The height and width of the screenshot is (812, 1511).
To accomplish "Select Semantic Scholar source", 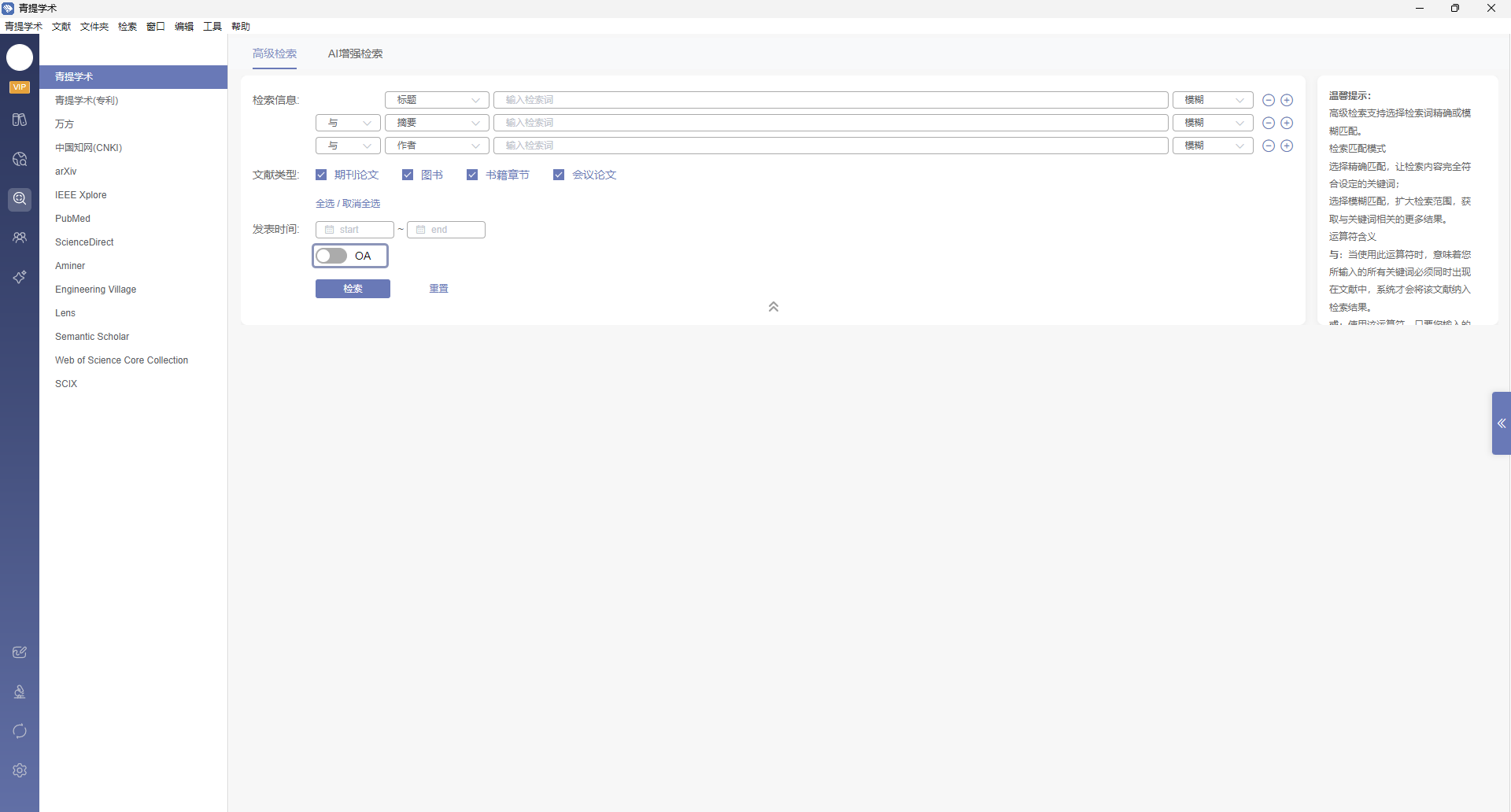I will click(134, 337).
